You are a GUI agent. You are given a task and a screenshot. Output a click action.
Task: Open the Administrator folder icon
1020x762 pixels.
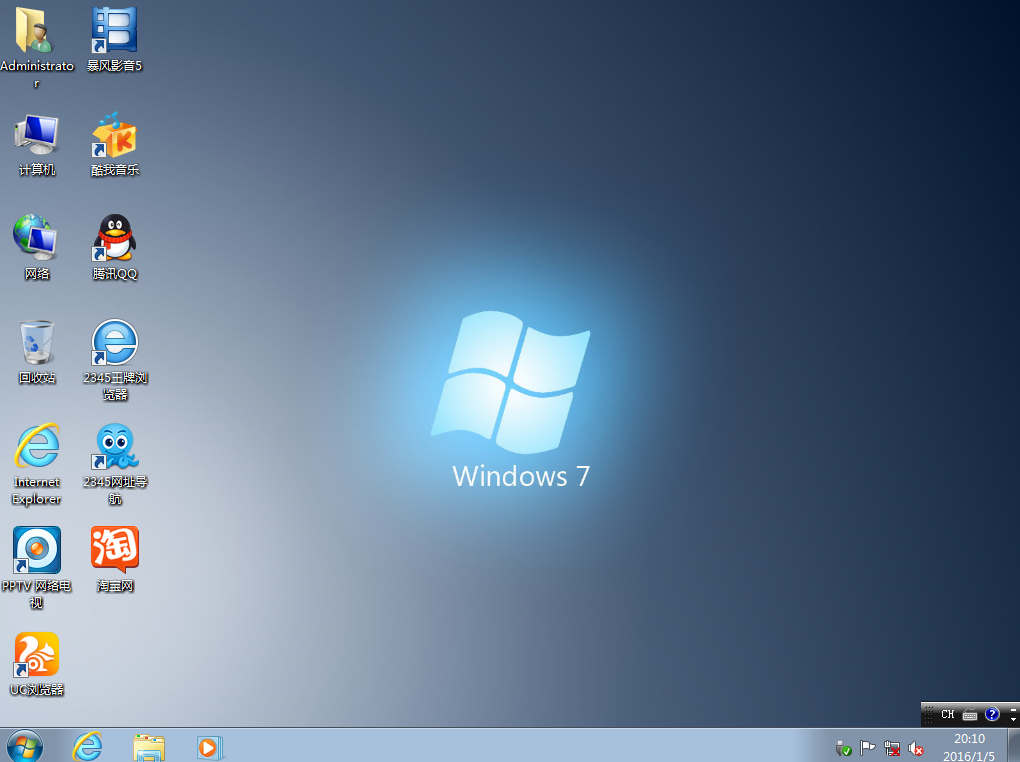coord(36,46)
